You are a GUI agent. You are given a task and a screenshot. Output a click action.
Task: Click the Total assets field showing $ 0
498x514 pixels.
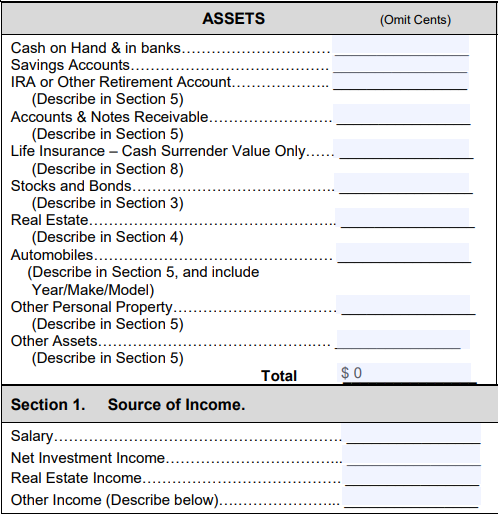tap(404, 373)
